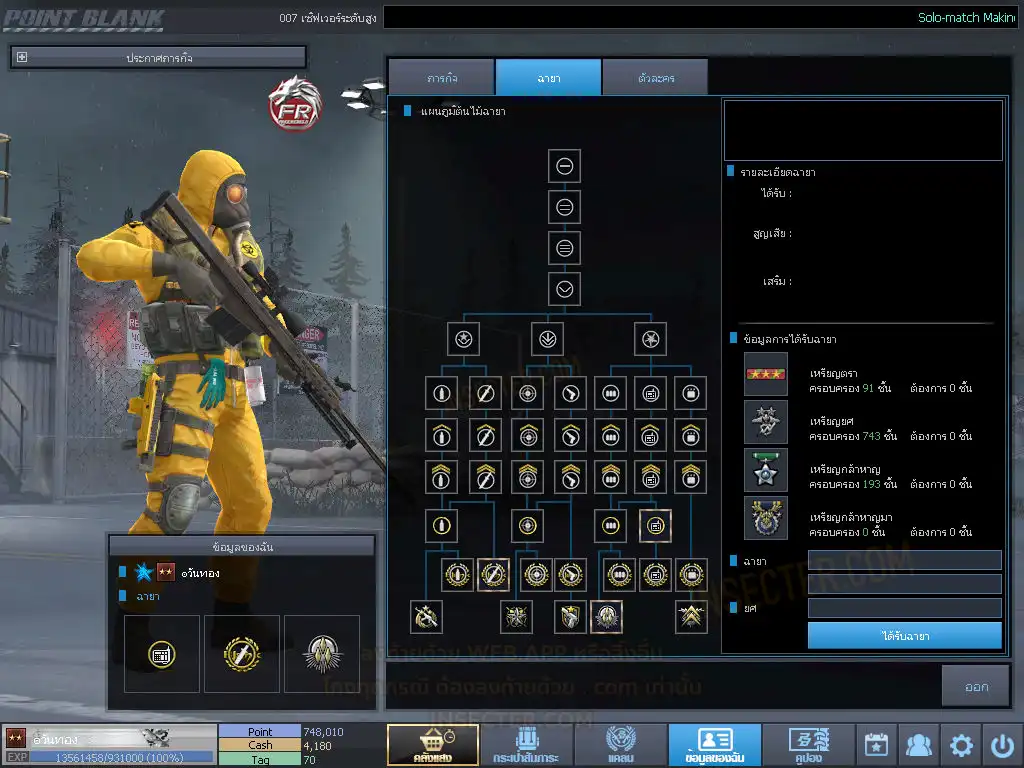Click the EXP progress bar

[120, 757]
